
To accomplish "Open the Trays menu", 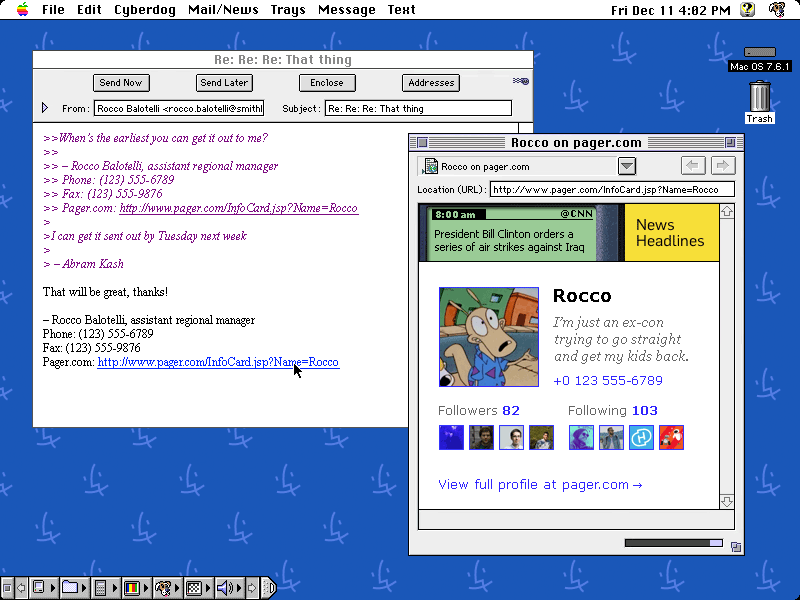I will coord(288,10).
